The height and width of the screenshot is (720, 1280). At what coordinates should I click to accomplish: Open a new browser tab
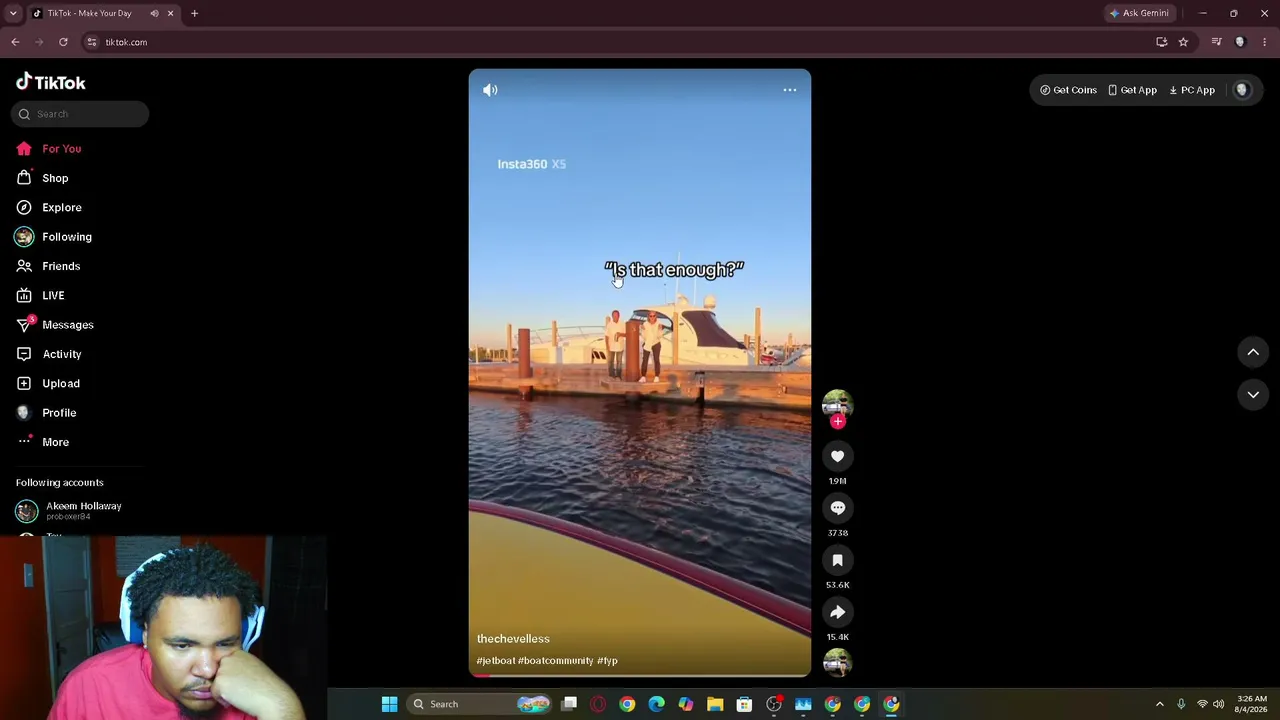(x=194, y=13)
